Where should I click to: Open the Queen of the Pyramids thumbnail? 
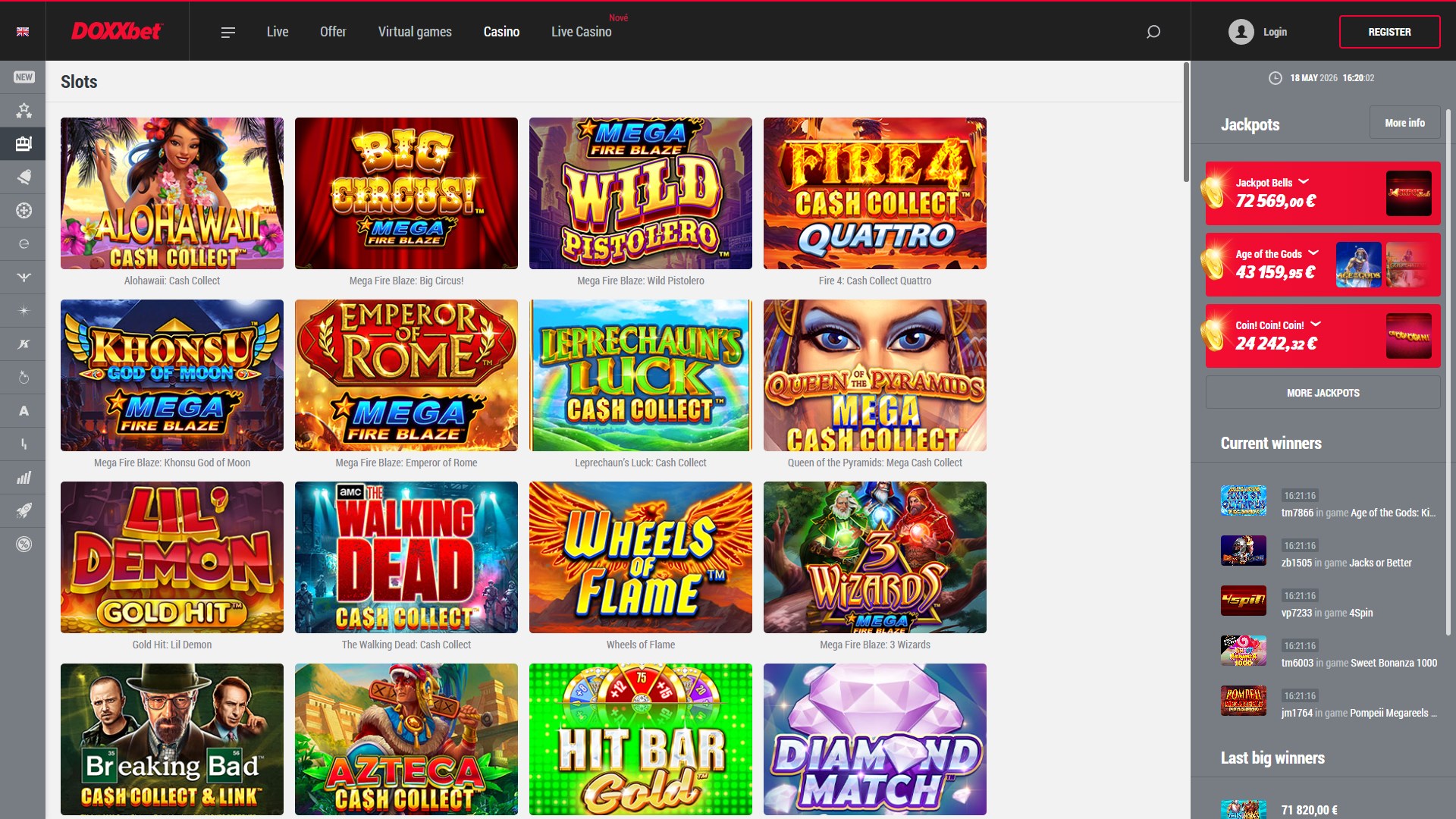pos(875,375)
